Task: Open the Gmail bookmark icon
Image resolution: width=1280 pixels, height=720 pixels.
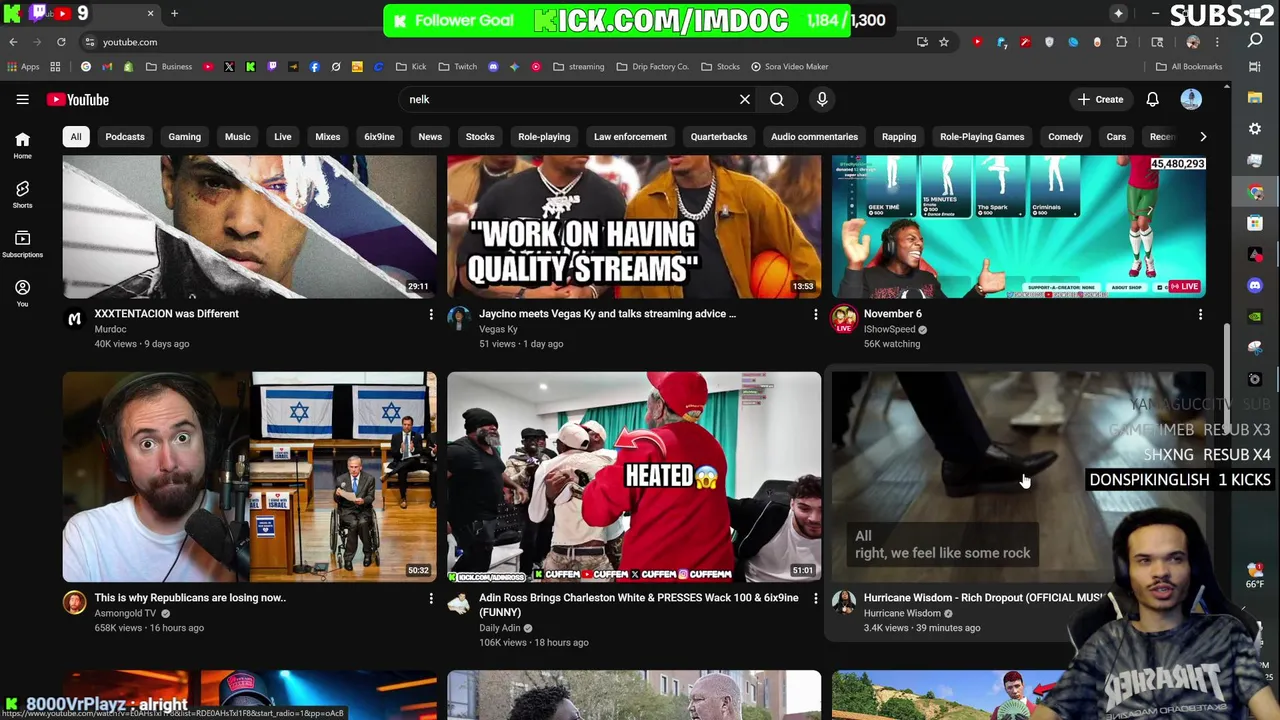Action: tap(107, 67)
